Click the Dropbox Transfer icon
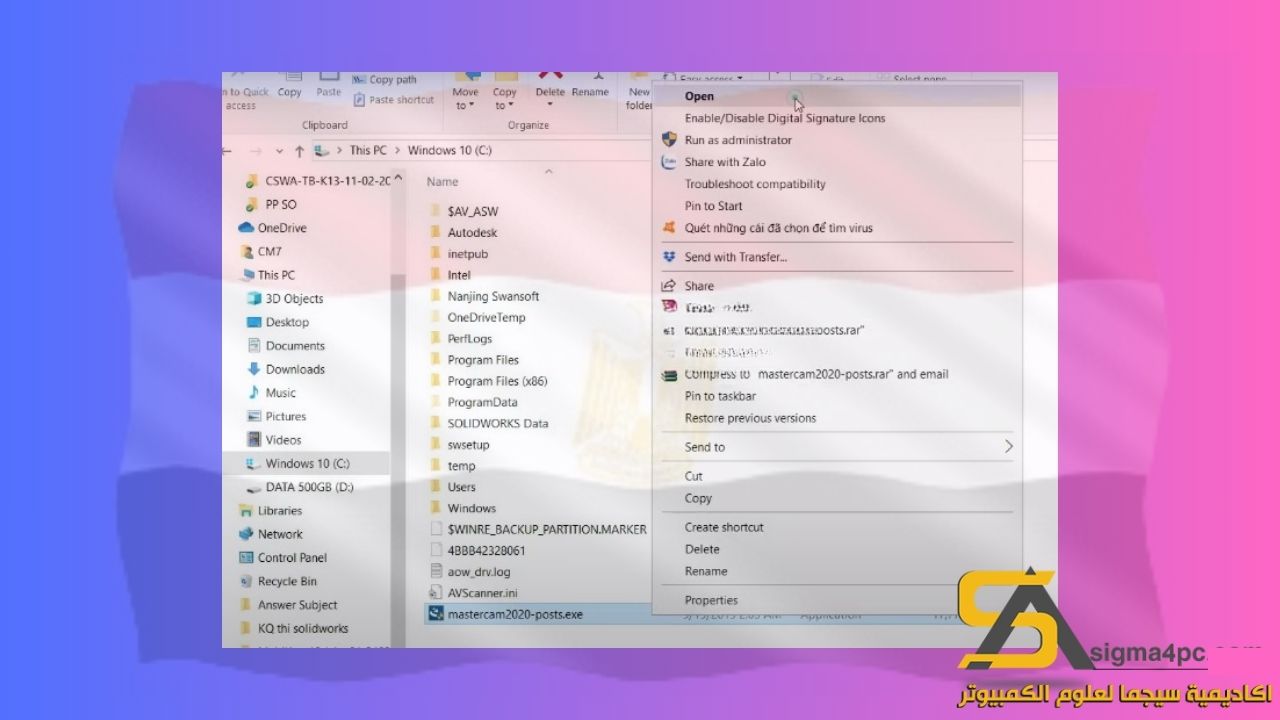 (x=669, y=257)
